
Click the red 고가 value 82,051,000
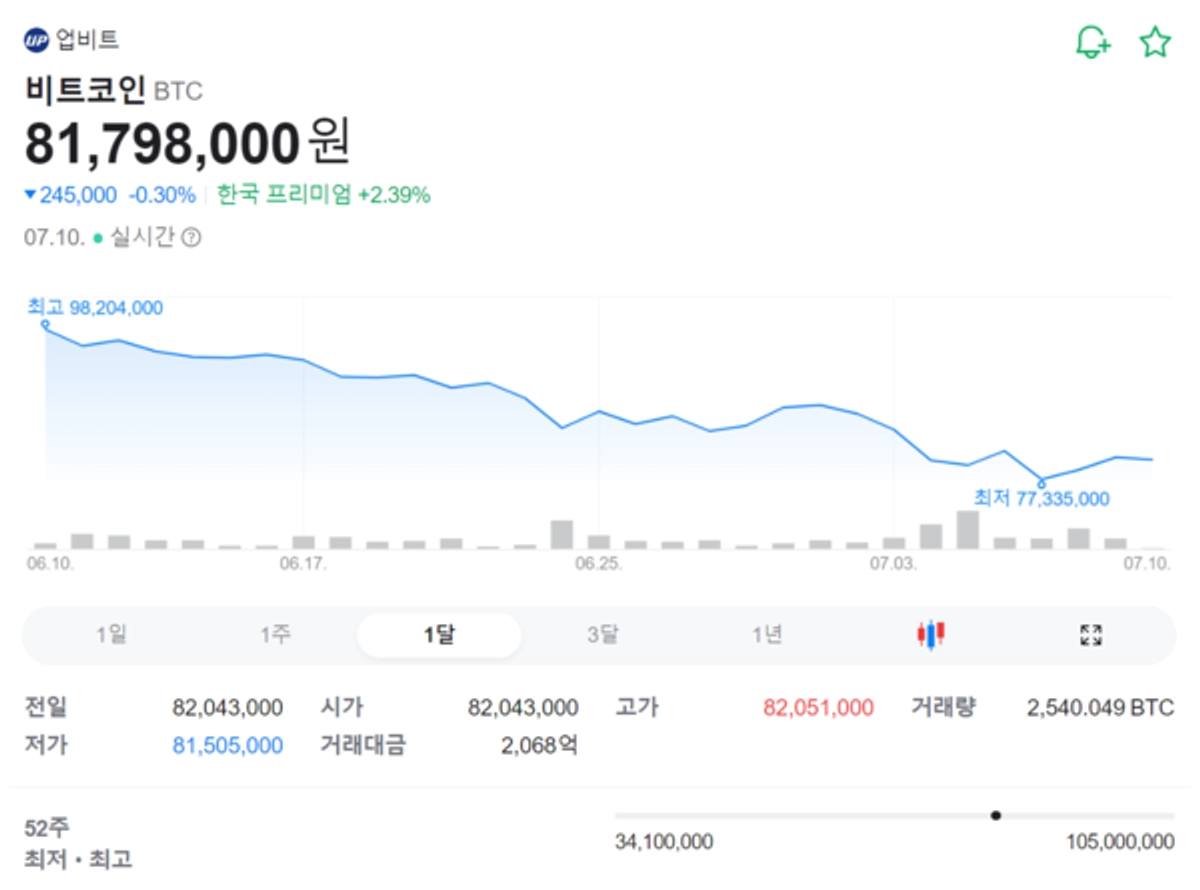point(820,708)
